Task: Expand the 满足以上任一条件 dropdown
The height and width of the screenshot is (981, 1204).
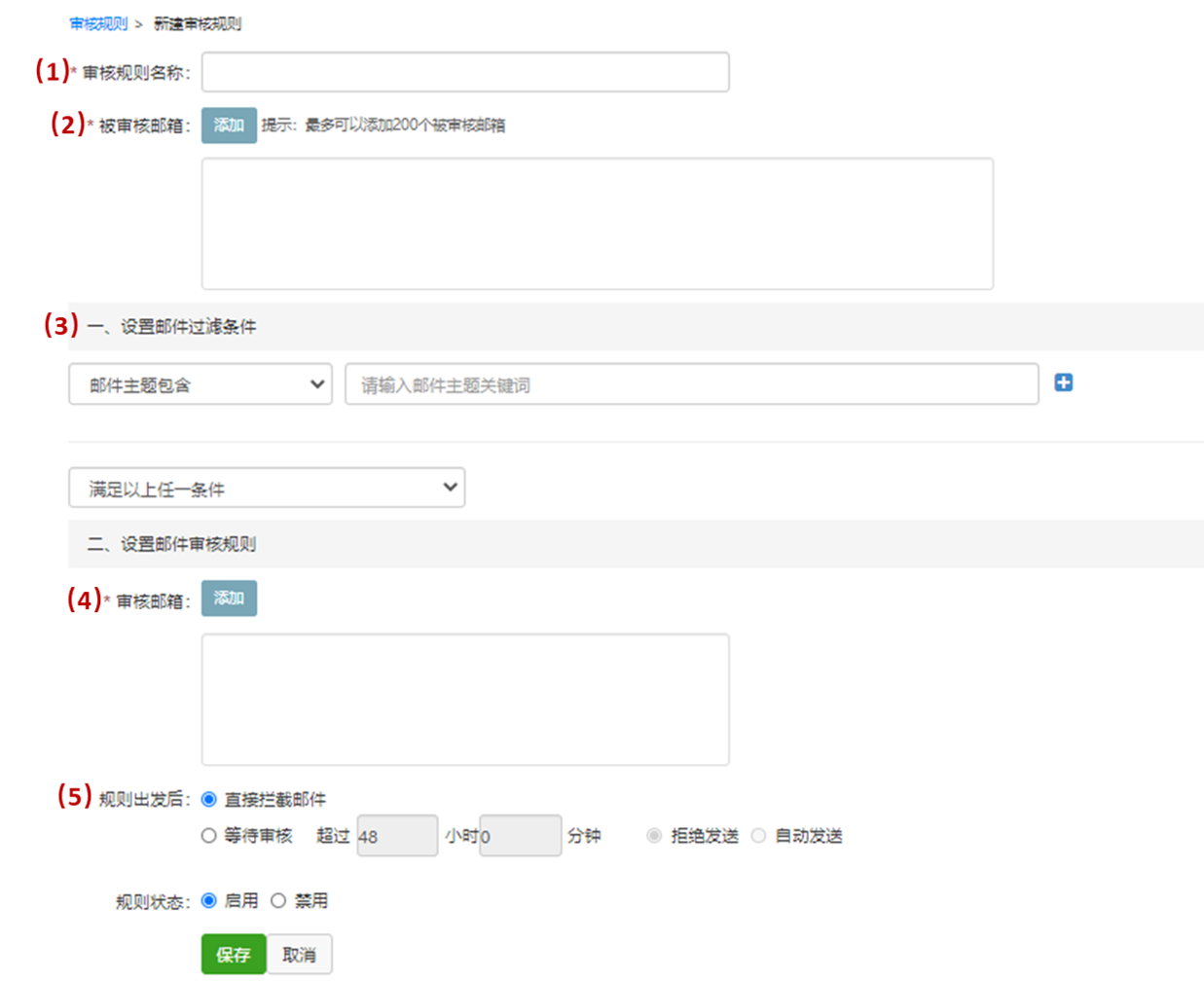Action: (x=267, y=488)
